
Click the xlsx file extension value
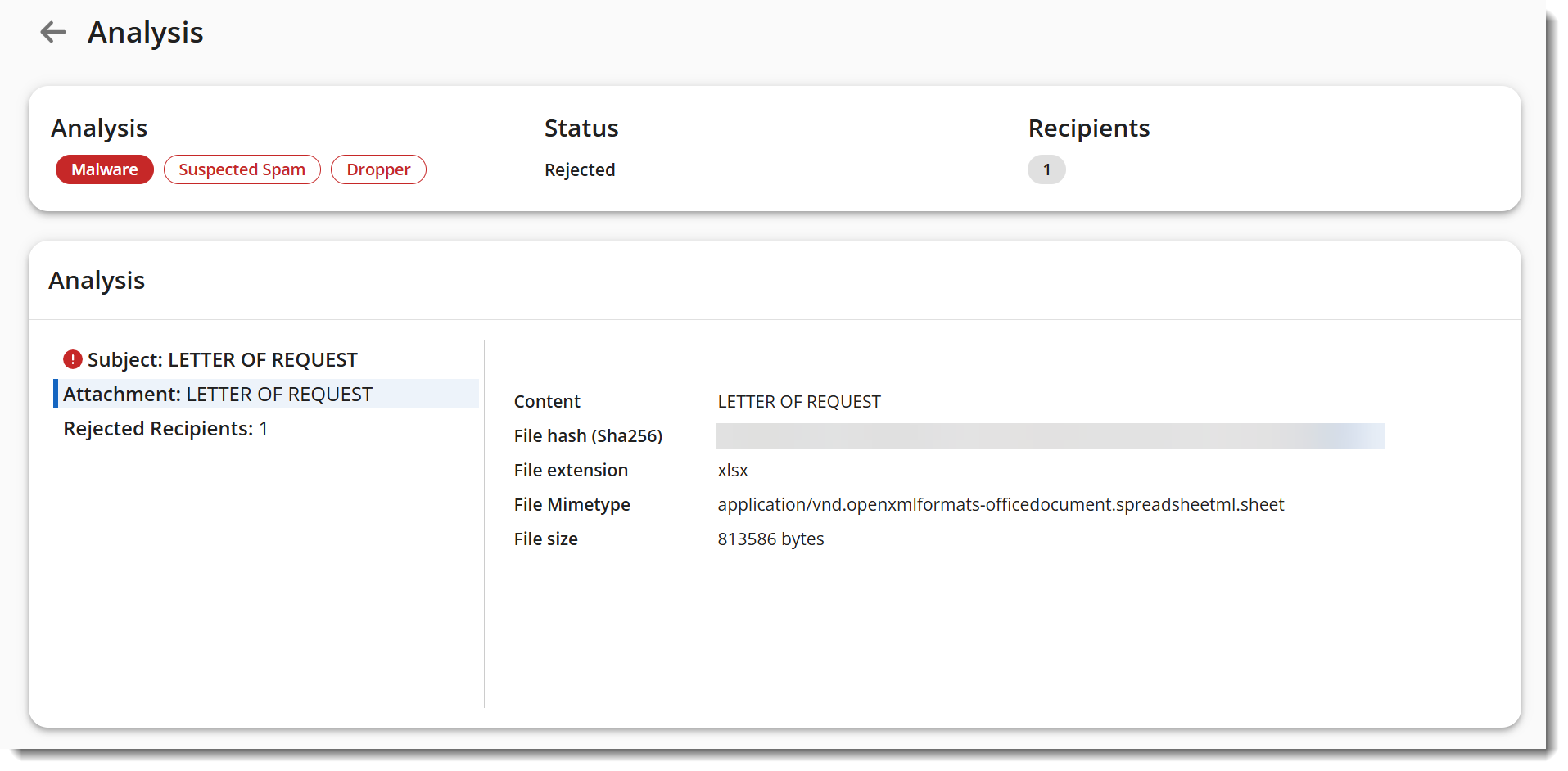(733, 471)
